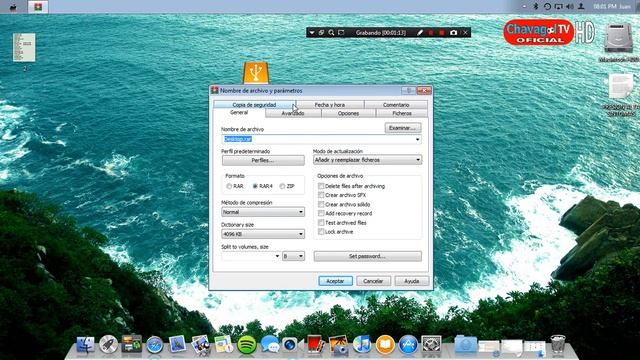This screenshot has width=640, height=360.
Task: Click the volume speaker icon in menu bar
Action: point(570,7)
